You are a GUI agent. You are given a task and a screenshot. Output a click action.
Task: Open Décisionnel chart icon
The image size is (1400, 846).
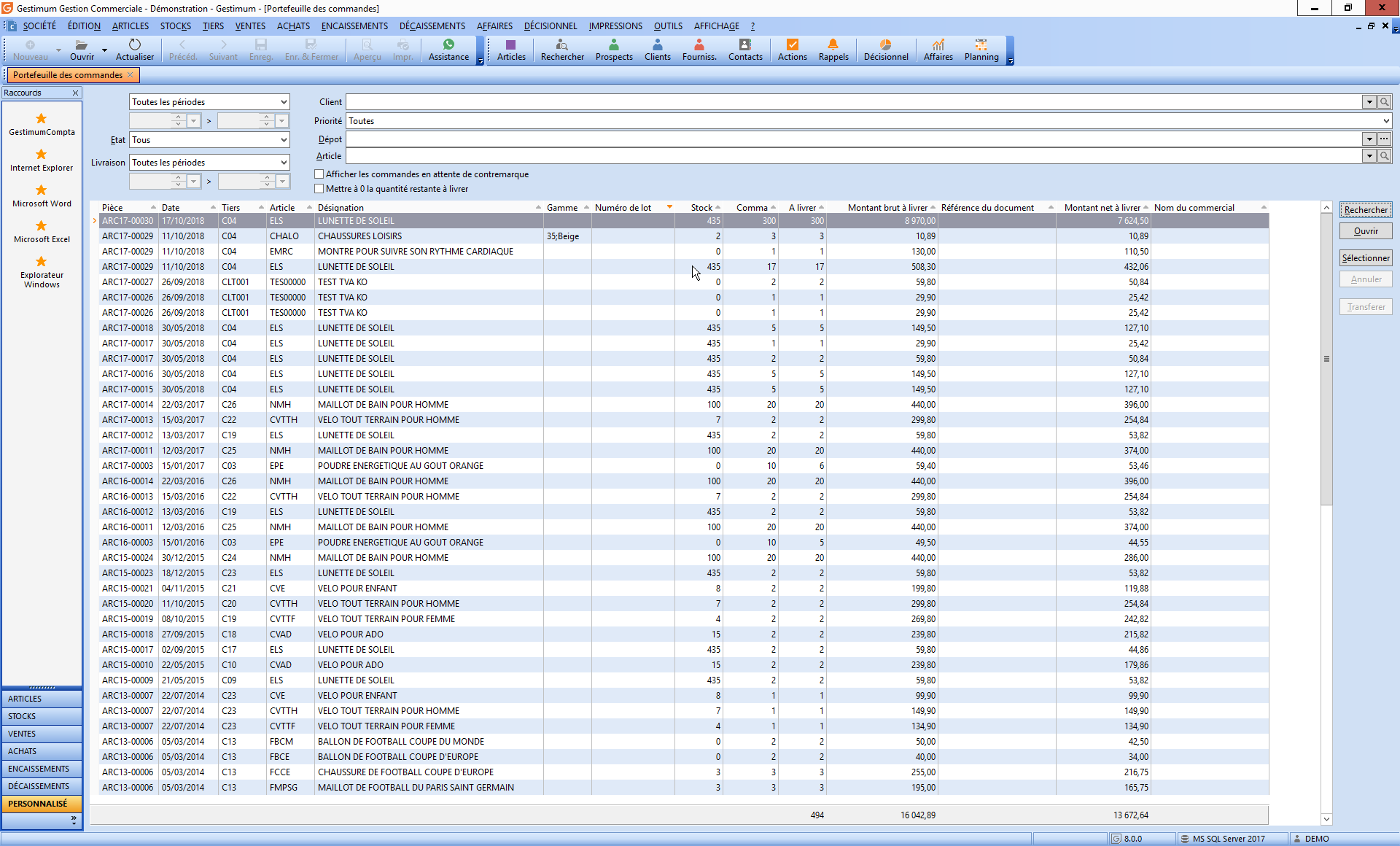(x=886, y=50)
